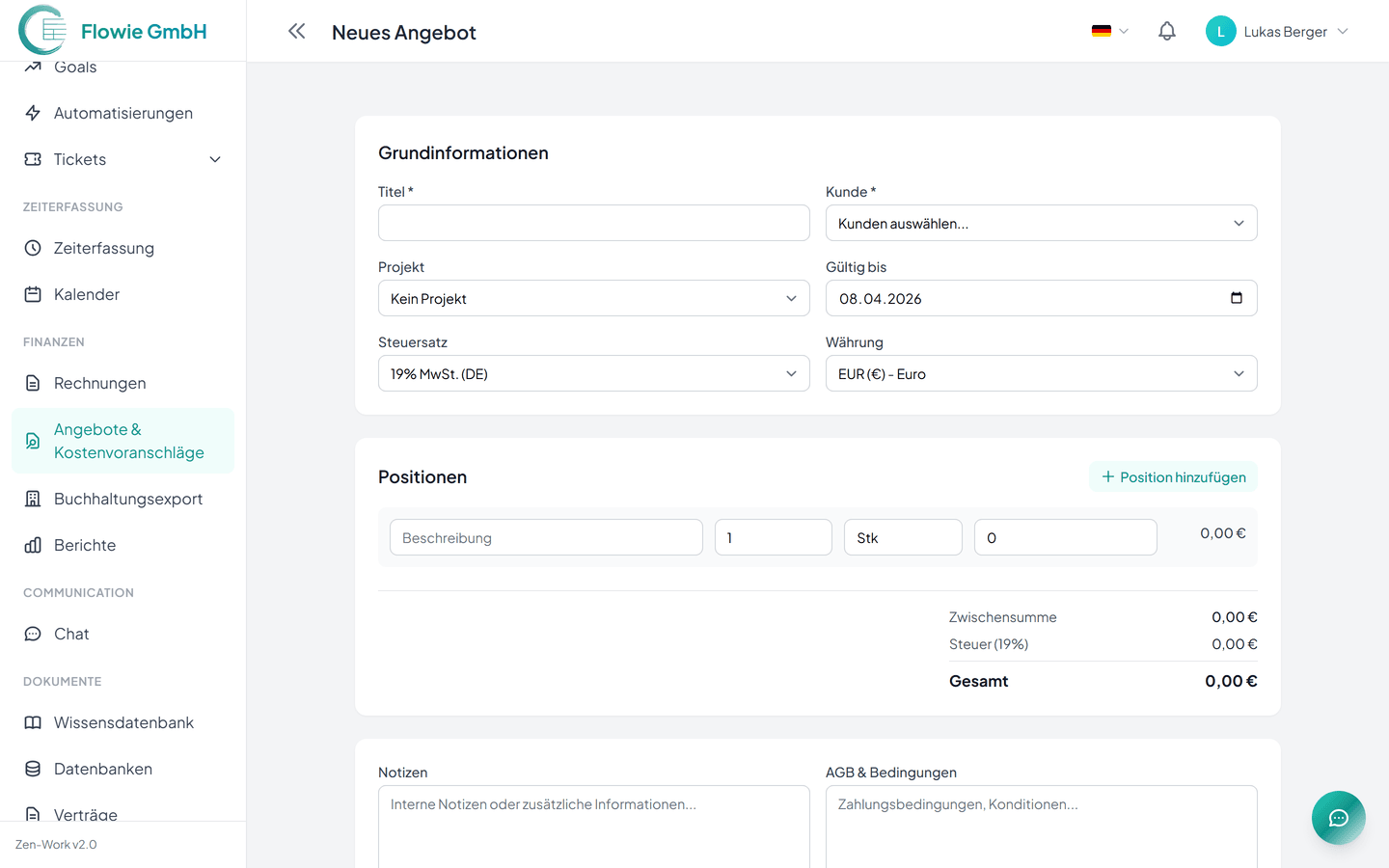Open the language flag selector
Viewport: 1389px width, 868px height.
pos(1109,32)
